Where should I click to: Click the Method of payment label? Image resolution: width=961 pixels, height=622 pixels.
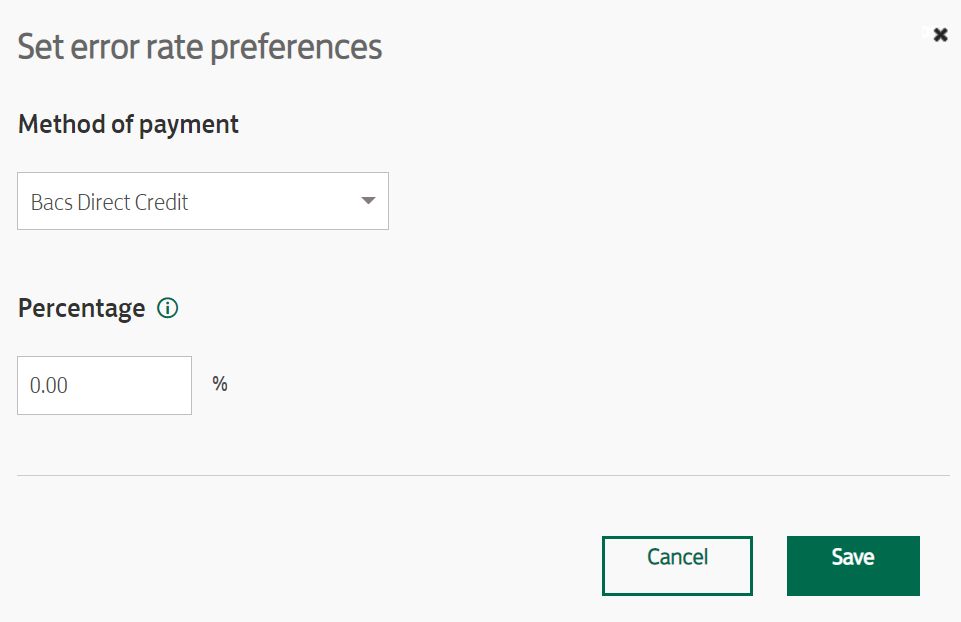pyautogui.click(x=128, y=125)
